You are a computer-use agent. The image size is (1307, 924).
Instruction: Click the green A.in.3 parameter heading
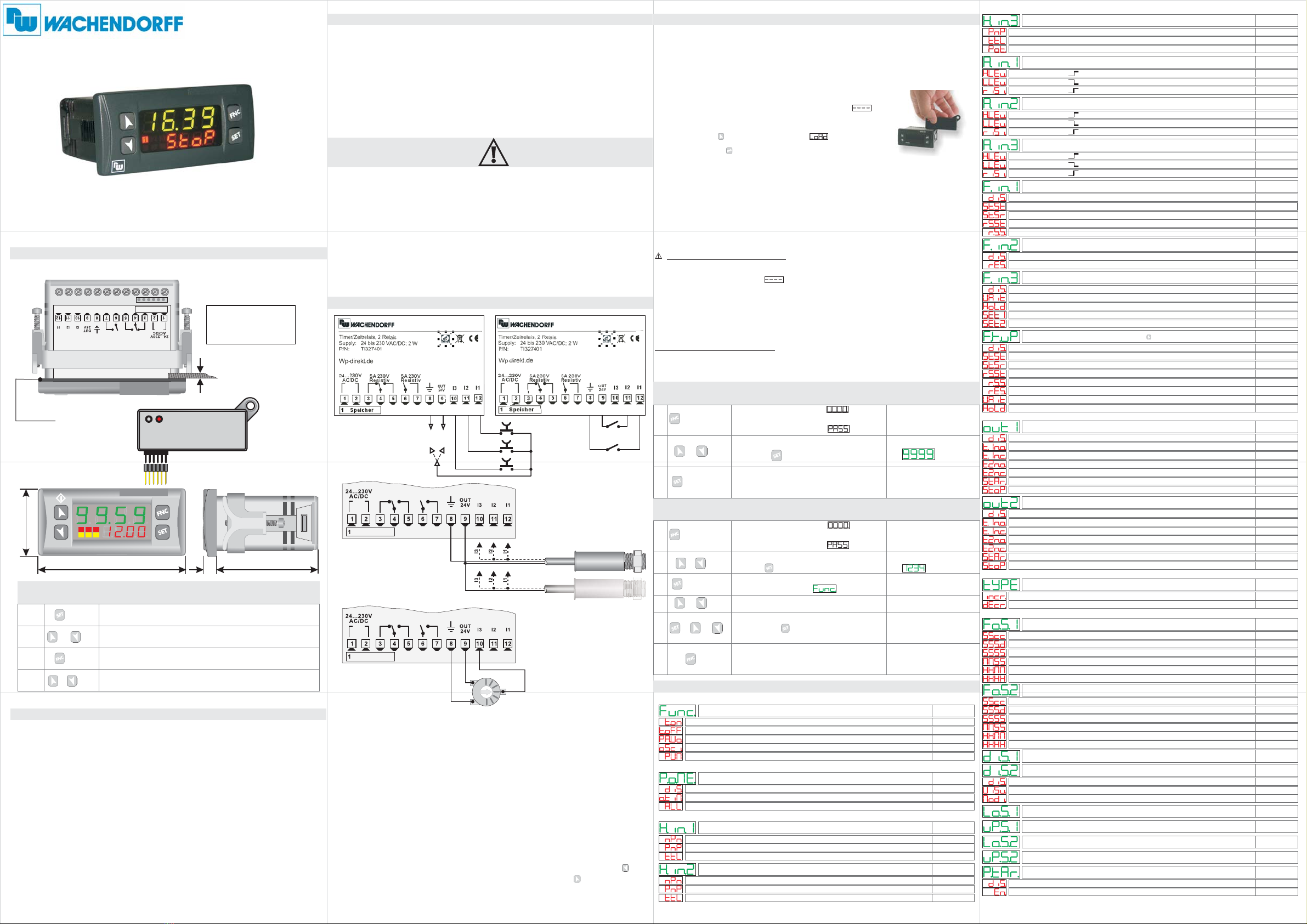pos(1001,145)
